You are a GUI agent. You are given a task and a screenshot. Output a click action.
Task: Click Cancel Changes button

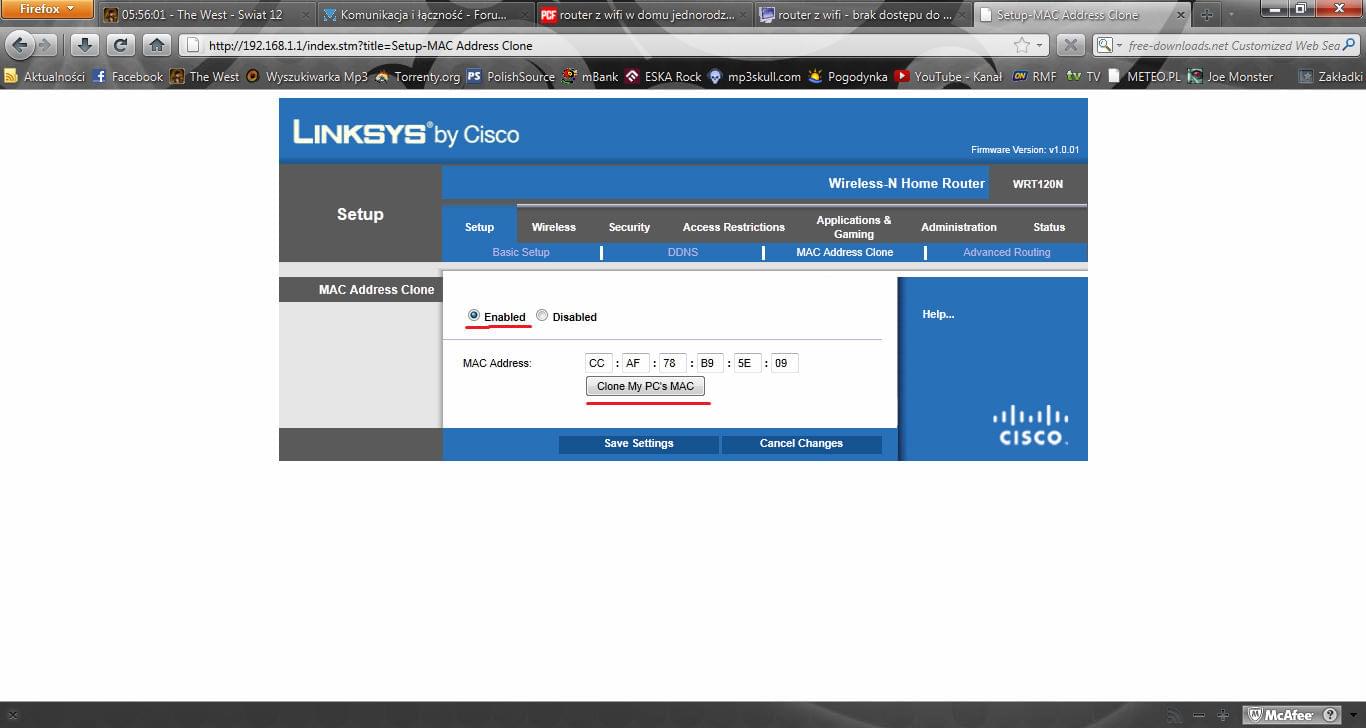coord(801,443)
